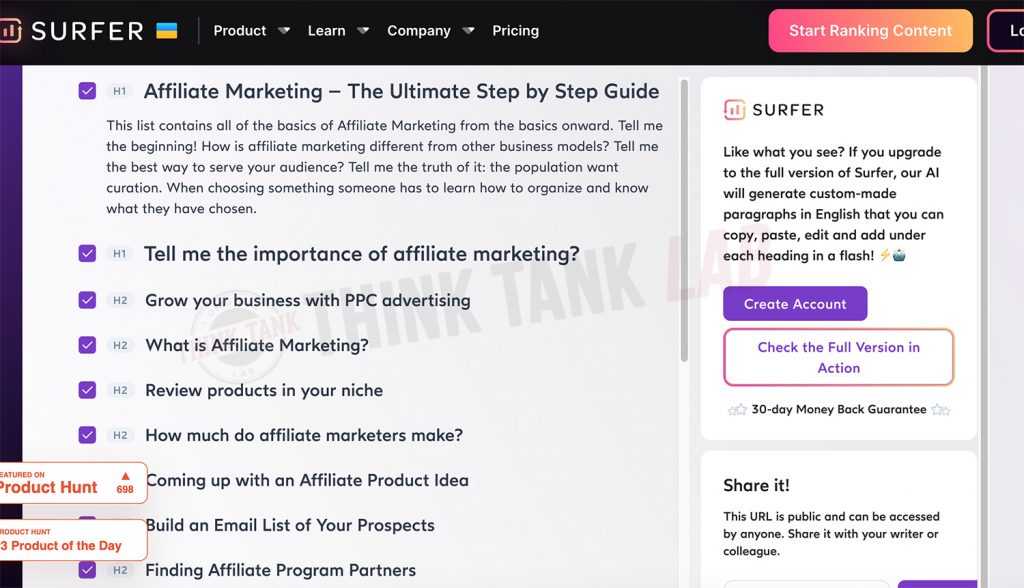Viewport: 1024px width, 588px height.
Task: Uncheck the 'Grow your business with PPC advertising' heading
Action: (87, 300)
